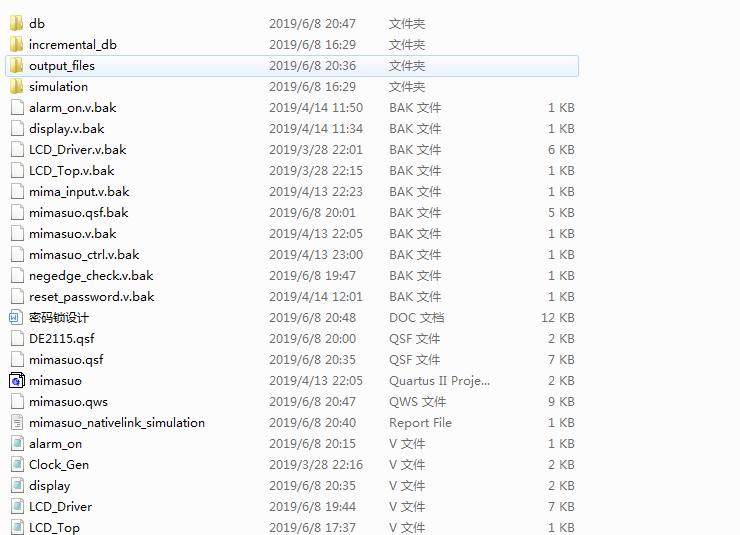This screenshot has height=535, width=740.
Task: Click the reset_password.v.bak file icon
Action: [17, 296]
